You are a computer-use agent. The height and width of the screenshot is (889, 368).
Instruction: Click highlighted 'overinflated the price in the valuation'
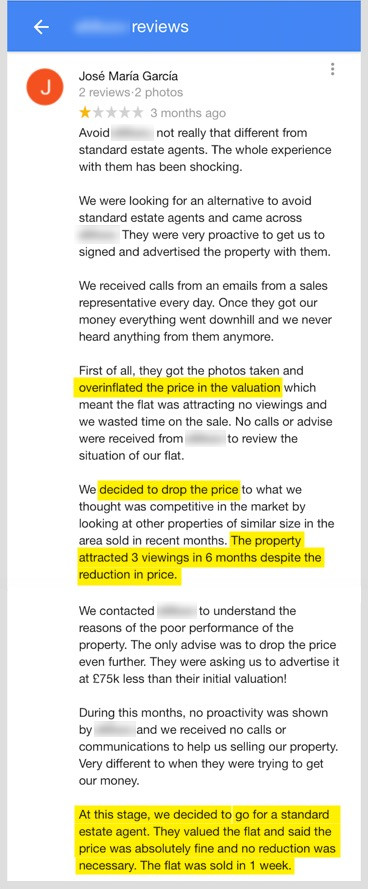(x=177, y=388)
